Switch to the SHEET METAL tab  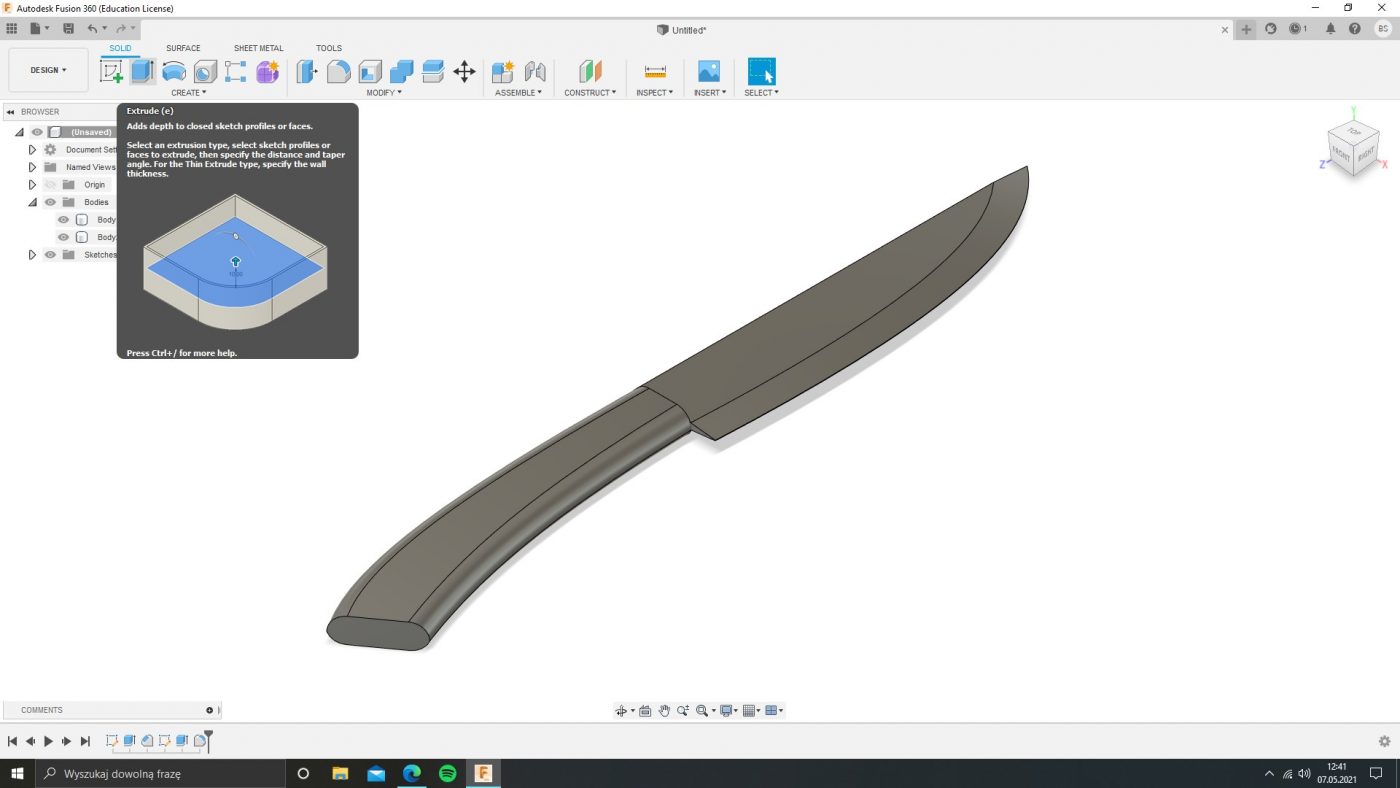[x=258, y=48]
